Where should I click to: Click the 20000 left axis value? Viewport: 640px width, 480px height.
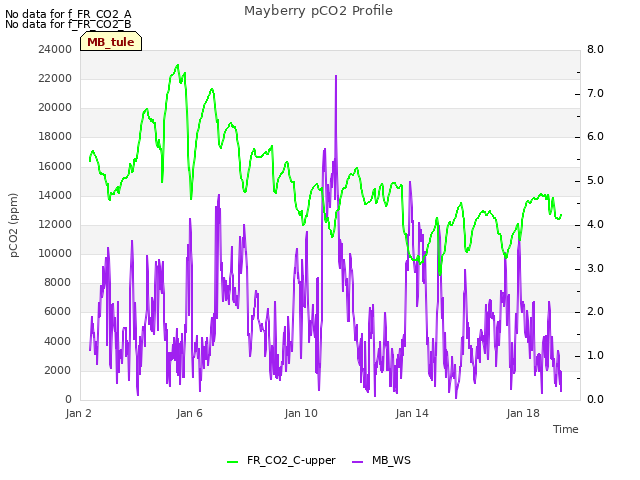[x=55, y=107]
